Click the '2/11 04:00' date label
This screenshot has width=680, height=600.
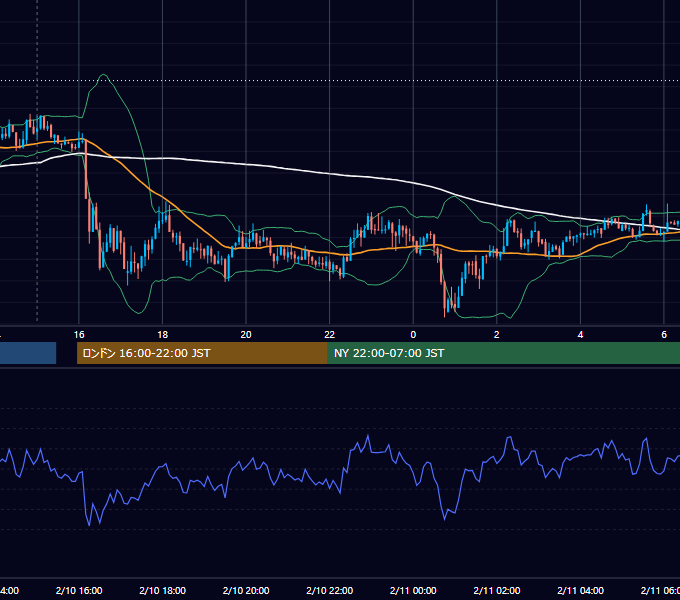click(580, 590)
